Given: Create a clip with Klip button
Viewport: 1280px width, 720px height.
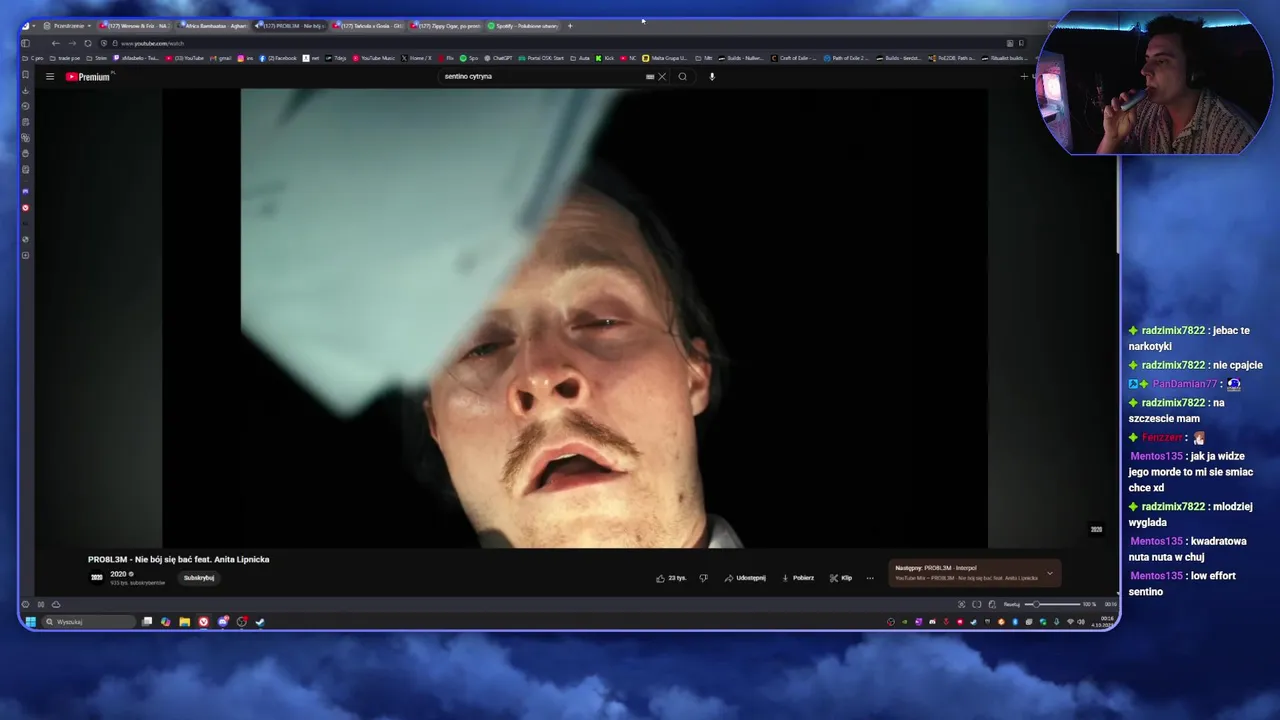Looking at the screenshot, I should pyautogui.click(x=841, y=578).
